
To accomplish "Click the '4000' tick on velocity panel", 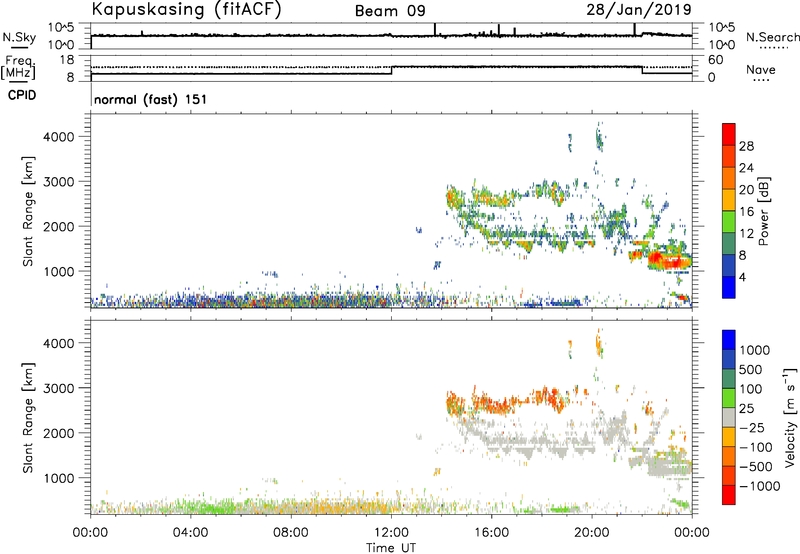I will [59, 343].
